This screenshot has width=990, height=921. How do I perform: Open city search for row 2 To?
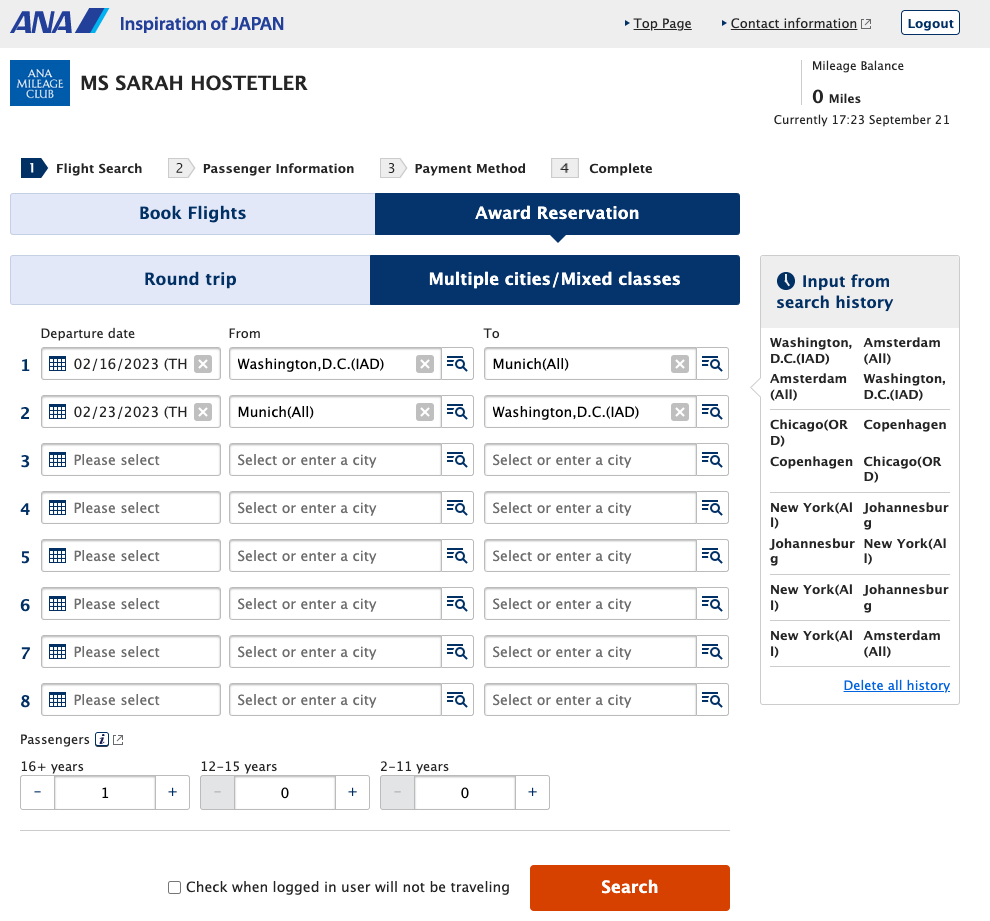(712, 412)
